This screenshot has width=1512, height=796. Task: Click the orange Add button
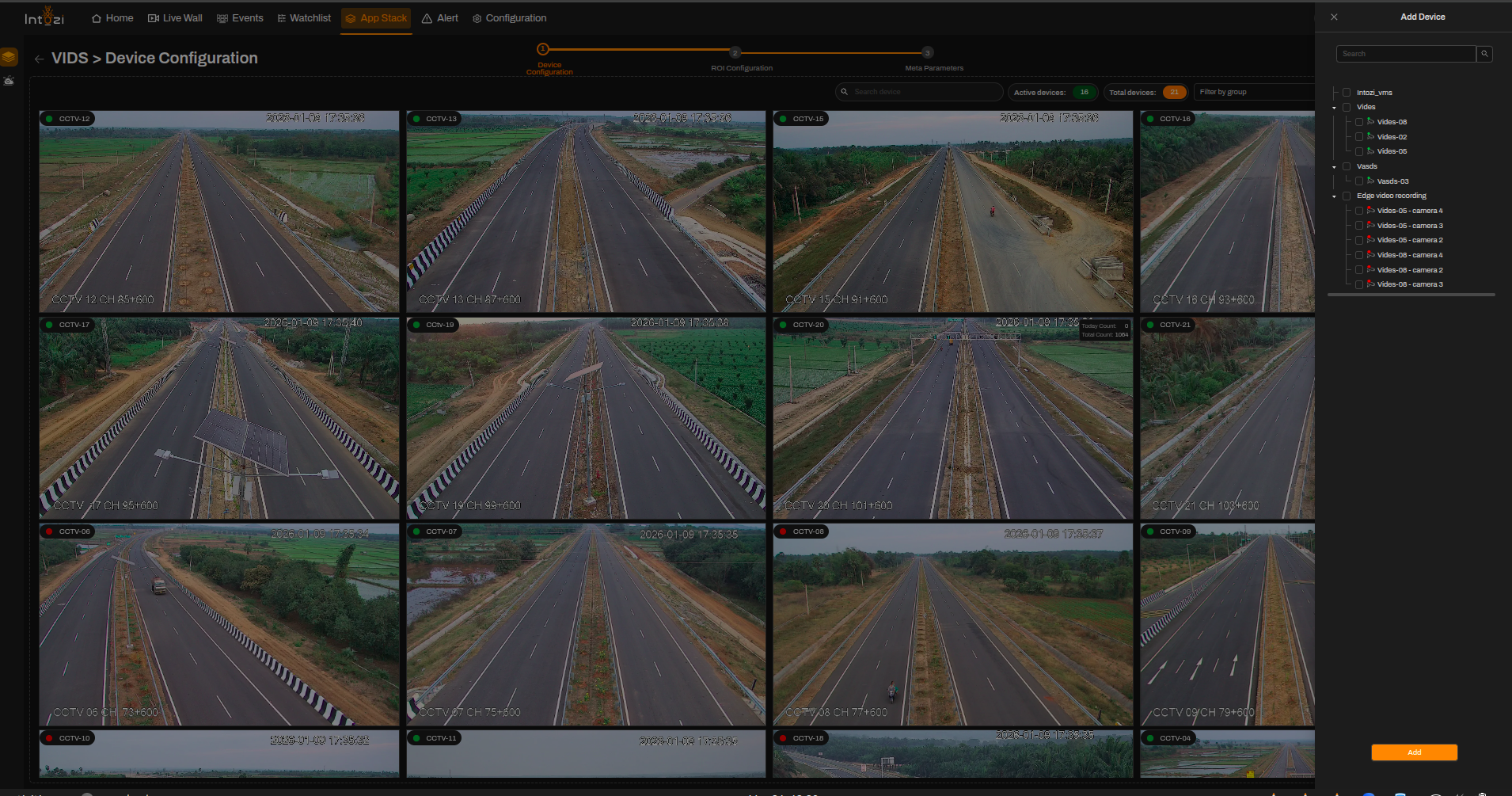click(x=1414, y=752)
